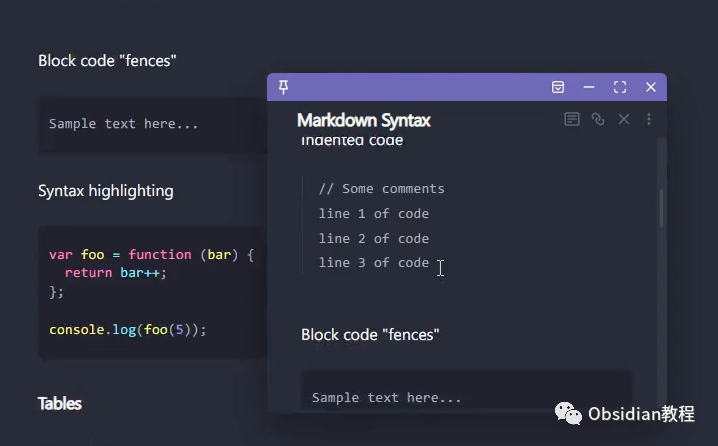Click 'Block code fences' heading inside popover
The height and width of the screenshot is (446, 718).
[x=370, y=335]
